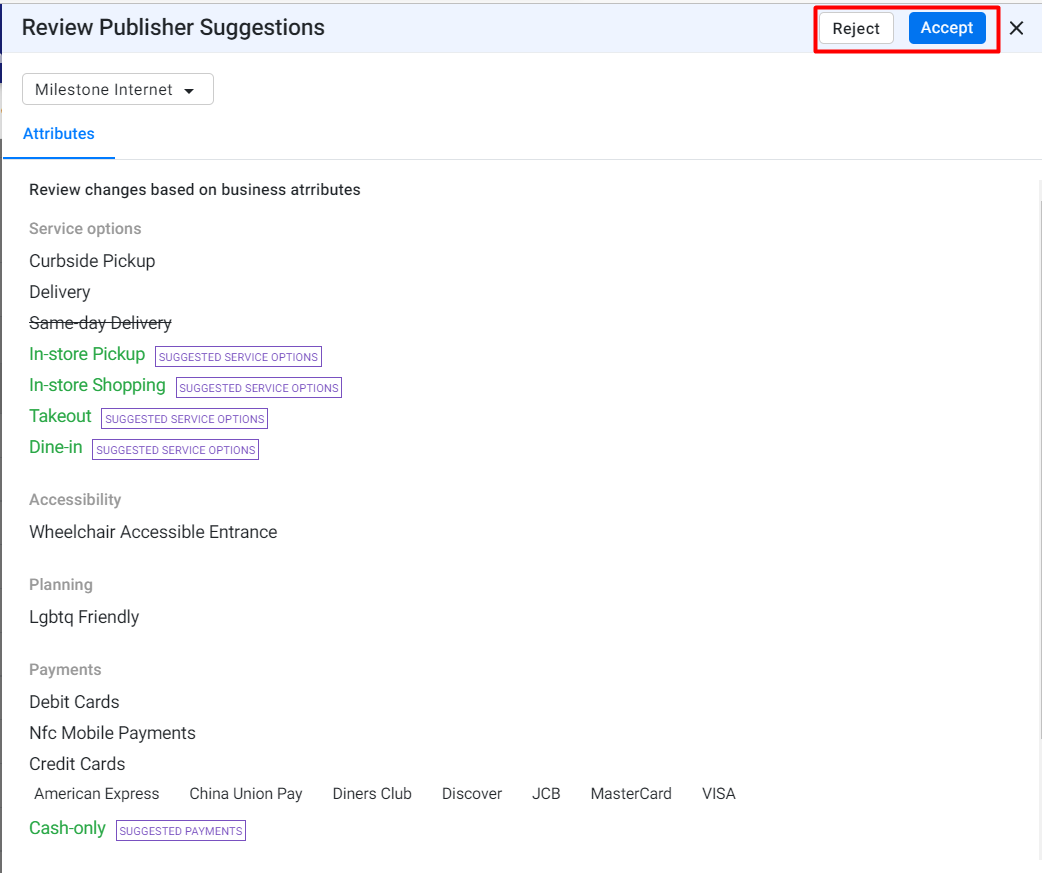Select the Debit Cards payment

pyautogui.click(x=74, y=702)
